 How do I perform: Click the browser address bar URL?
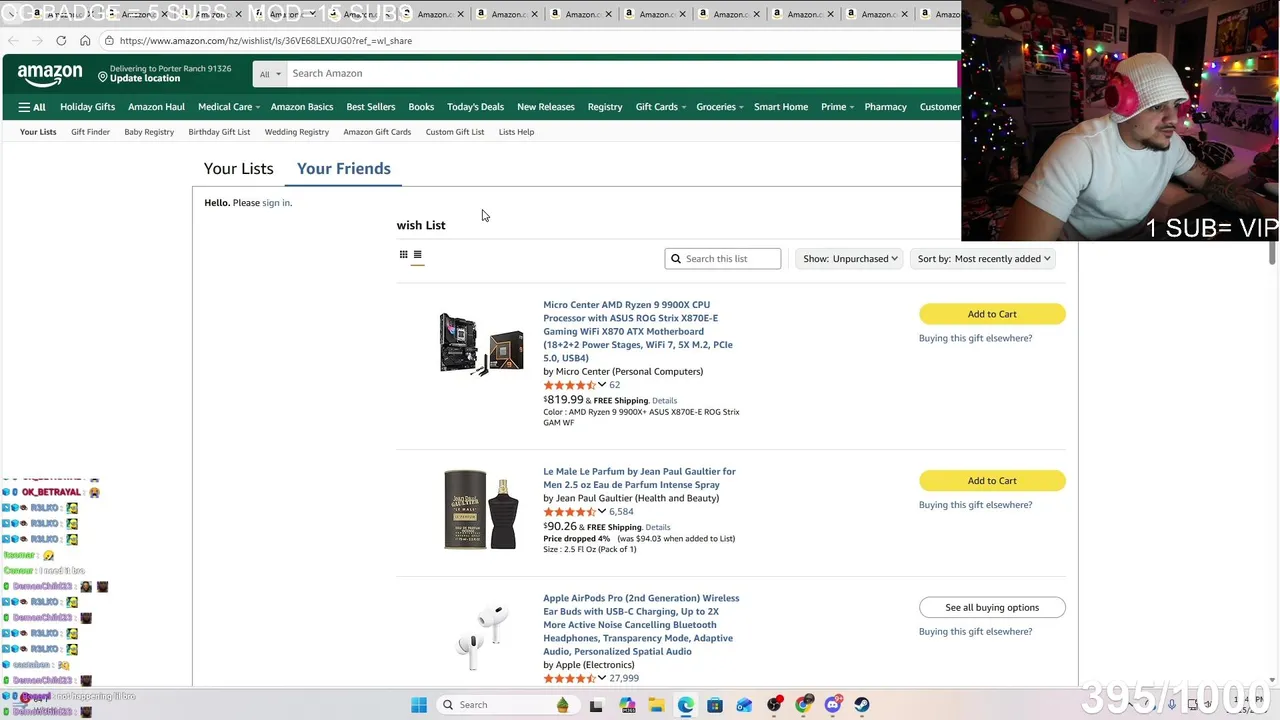[265, 41]
